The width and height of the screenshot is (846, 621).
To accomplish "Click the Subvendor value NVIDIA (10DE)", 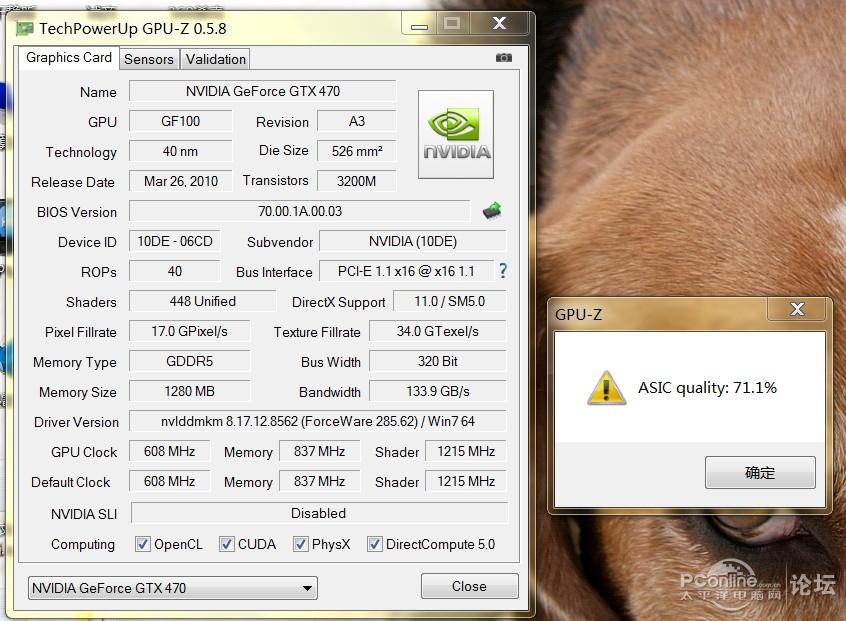I will (x=413, y=241).
